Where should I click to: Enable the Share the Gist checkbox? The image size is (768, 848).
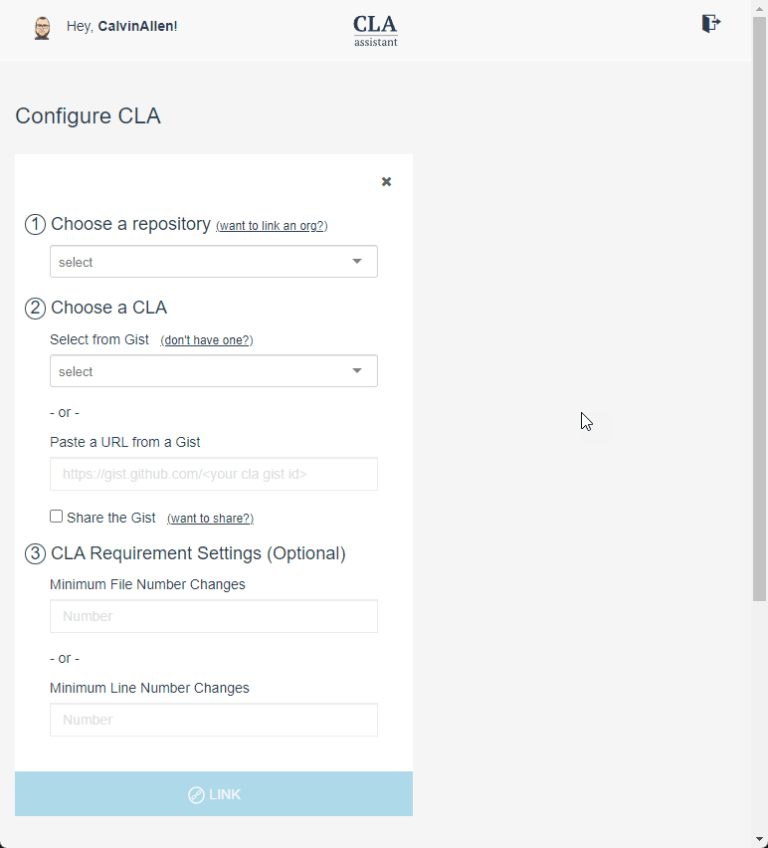click(x=56, y=517)
